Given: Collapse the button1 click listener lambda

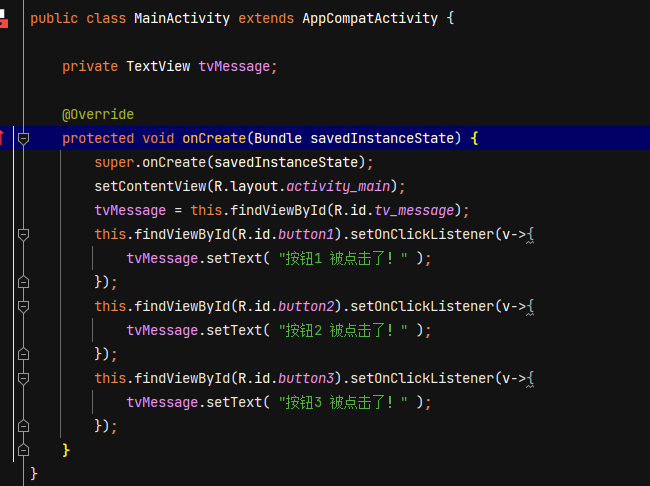Looking at the screenshot, I should 23,235.
